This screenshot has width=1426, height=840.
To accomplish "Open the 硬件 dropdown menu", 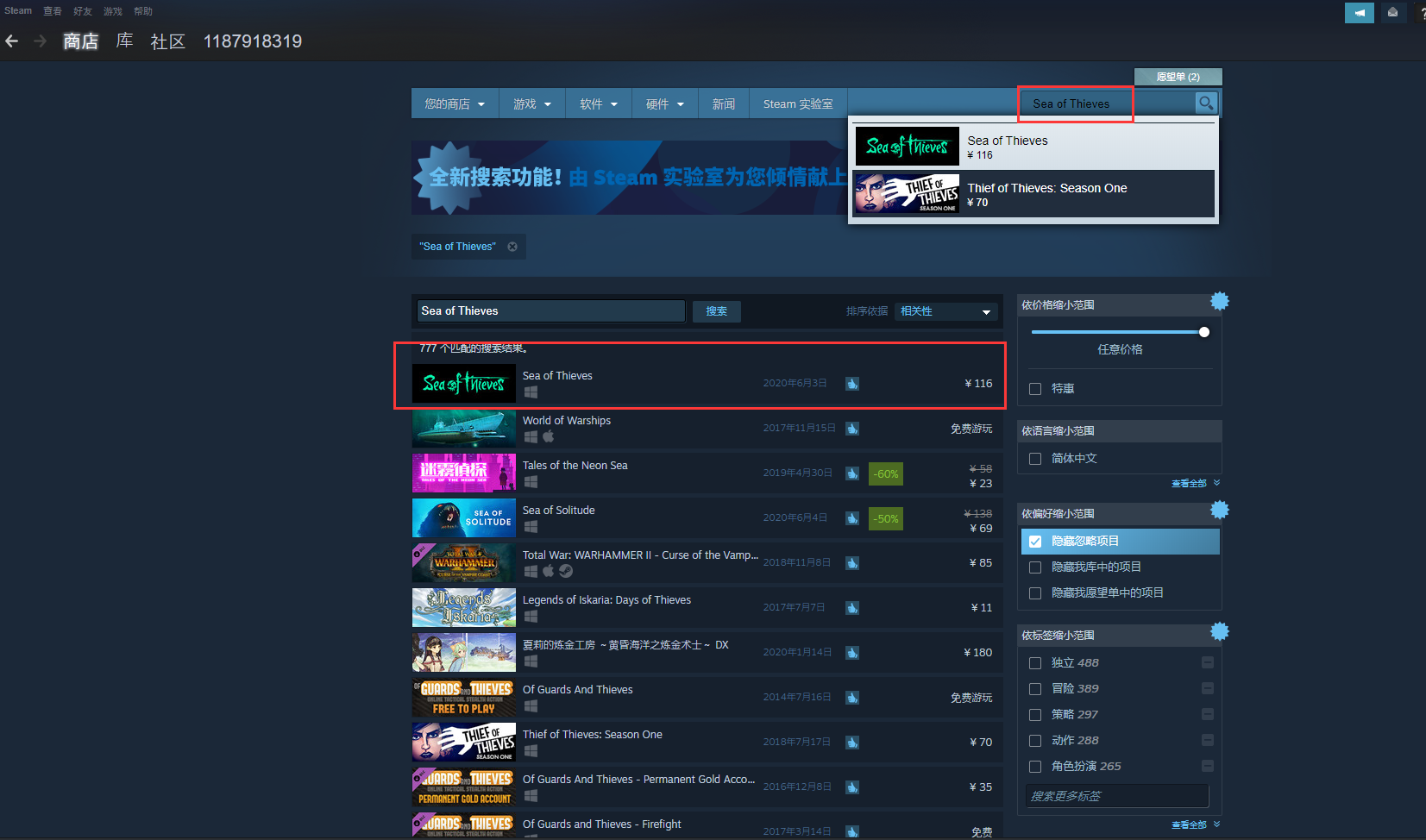I will (665, 103).
